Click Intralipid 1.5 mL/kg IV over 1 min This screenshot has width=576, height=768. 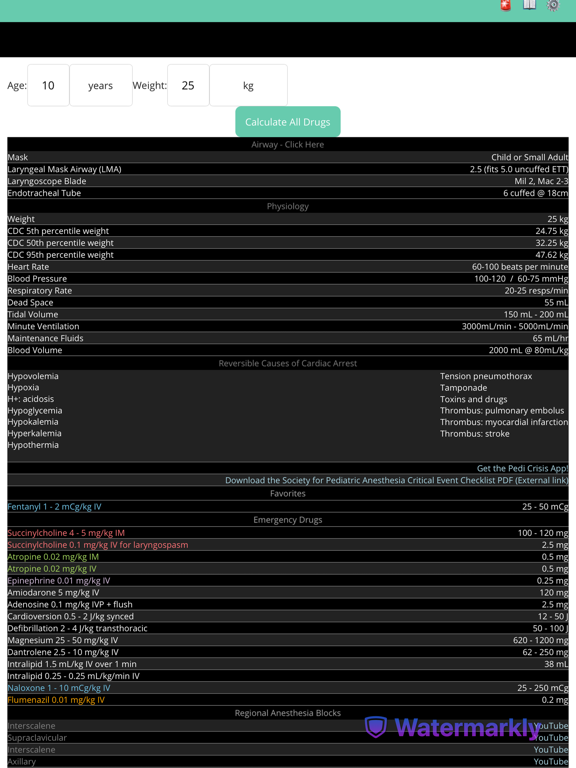click(288, 664)
